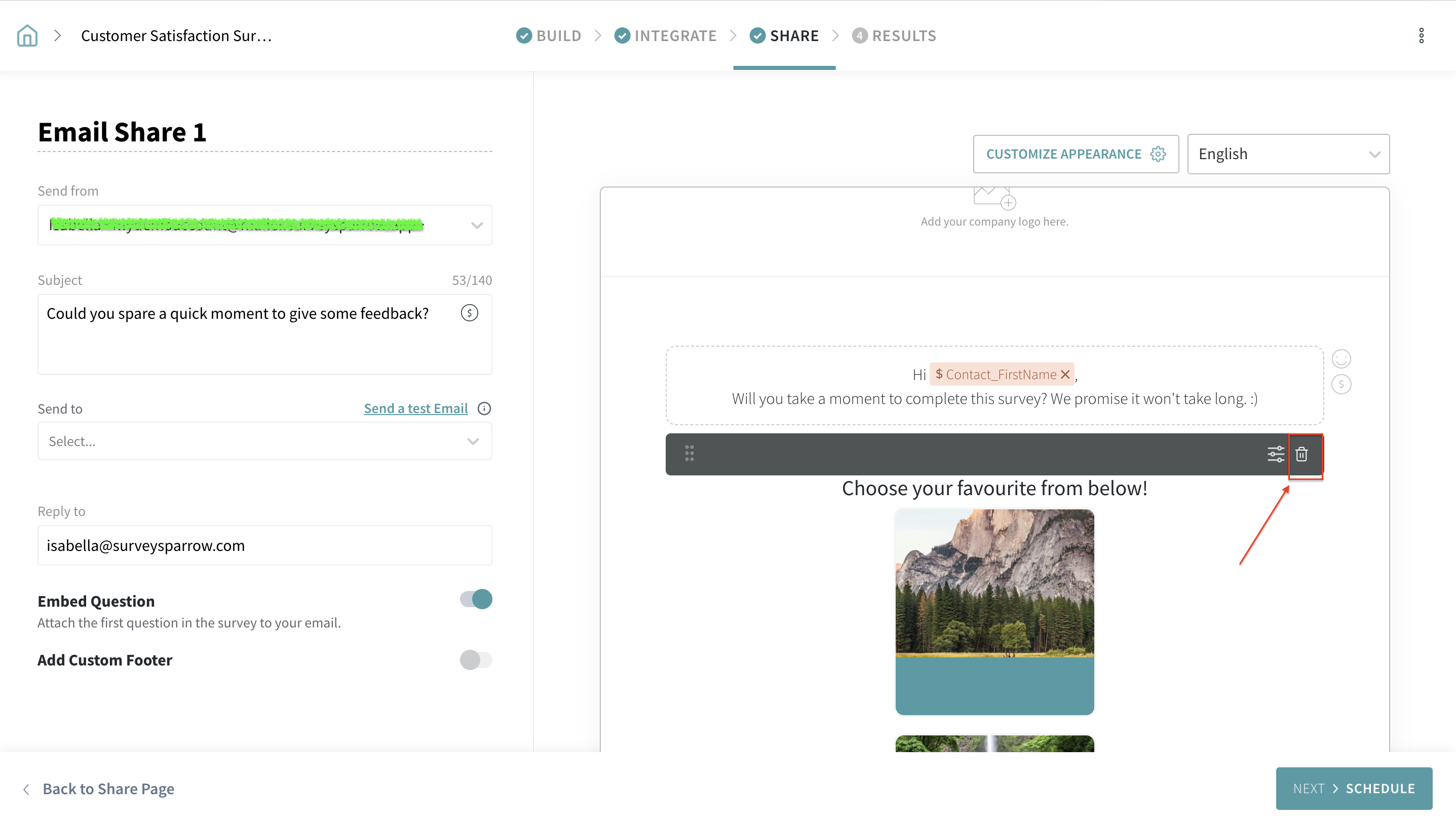Open the three-dot more options menu

pos(1421,35)
